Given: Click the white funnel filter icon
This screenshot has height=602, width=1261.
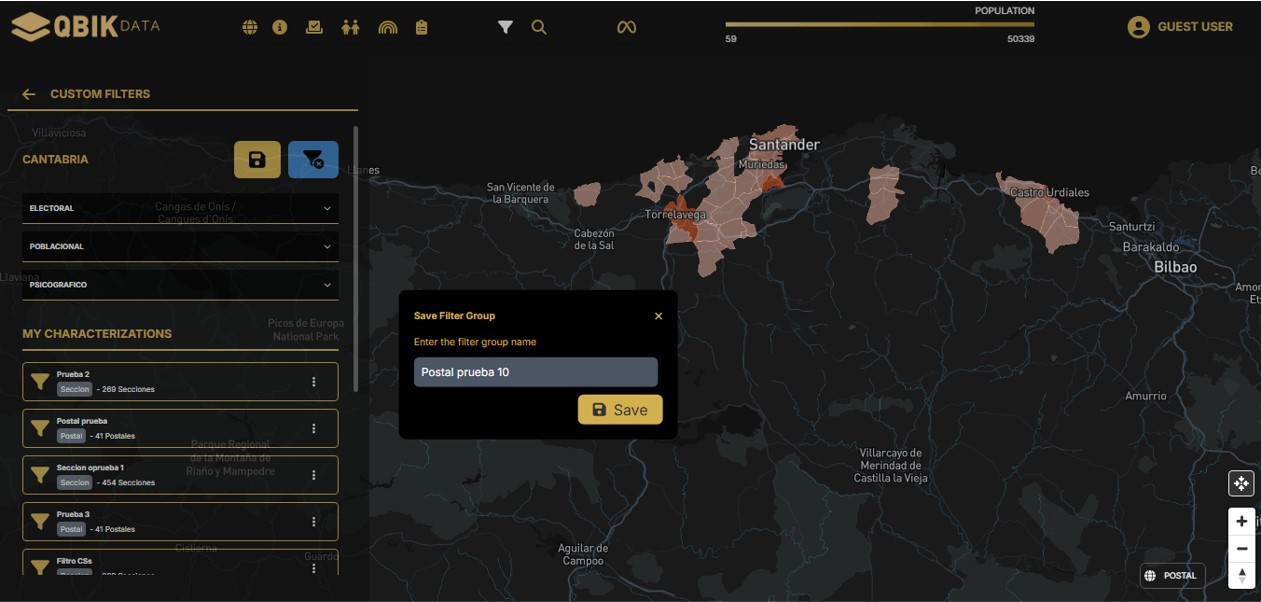Looking at the screenshot, I should click(x=505, y=28).
